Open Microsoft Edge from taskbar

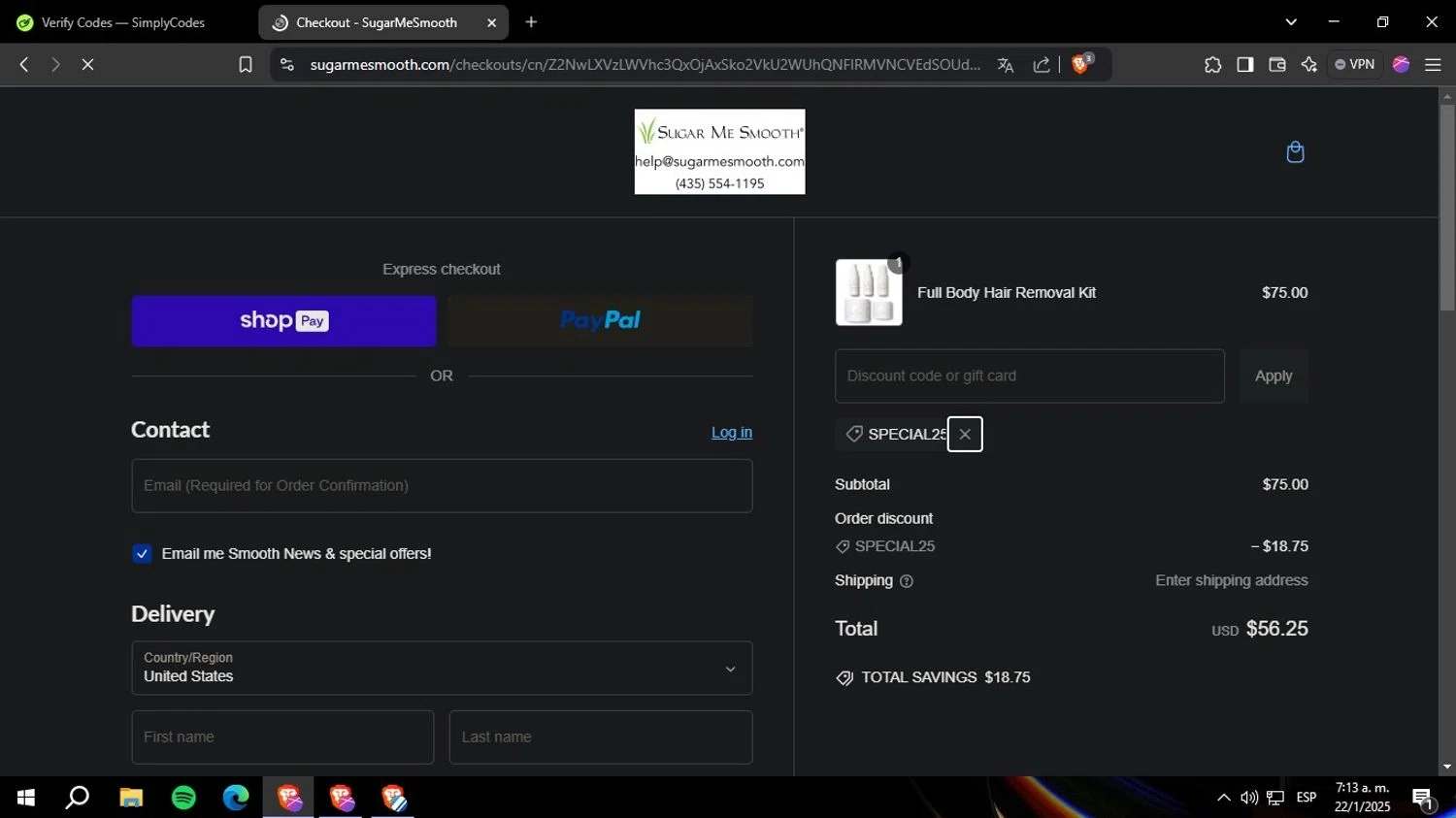coord(236,798)
